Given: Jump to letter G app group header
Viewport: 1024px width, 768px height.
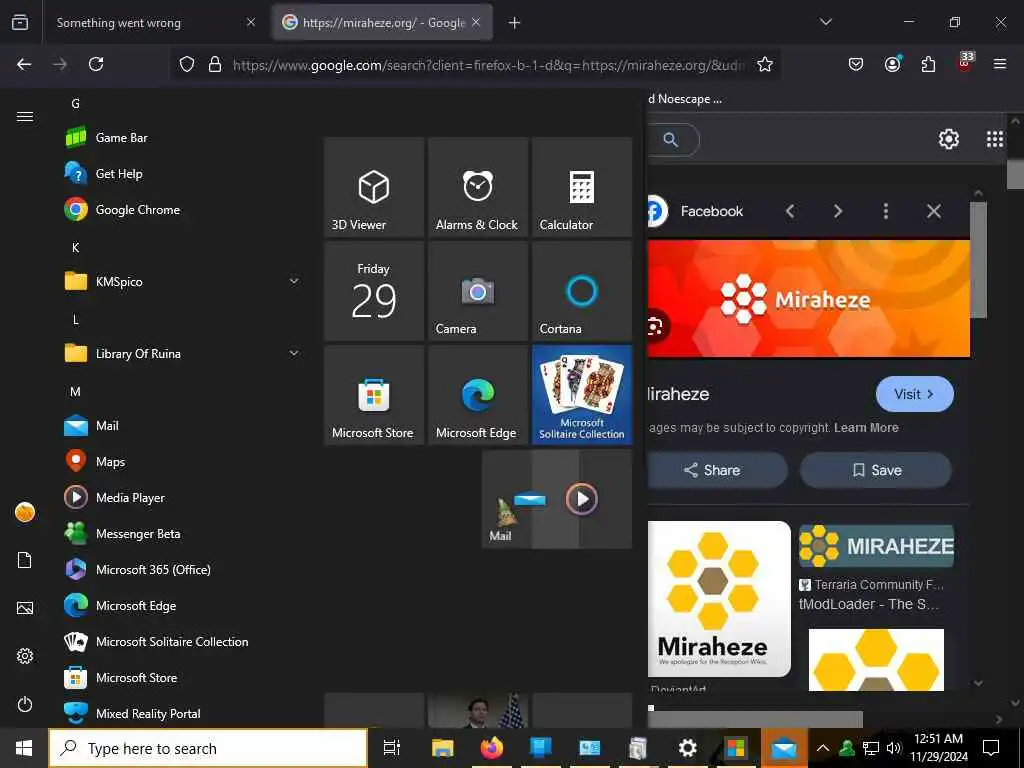Looking at the screenshot, I should [75, 103].
